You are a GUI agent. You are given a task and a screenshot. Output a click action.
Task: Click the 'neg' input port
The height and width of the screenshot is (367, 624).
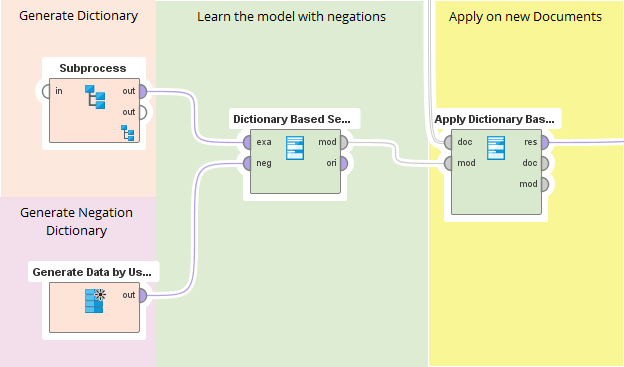[247, 163]
